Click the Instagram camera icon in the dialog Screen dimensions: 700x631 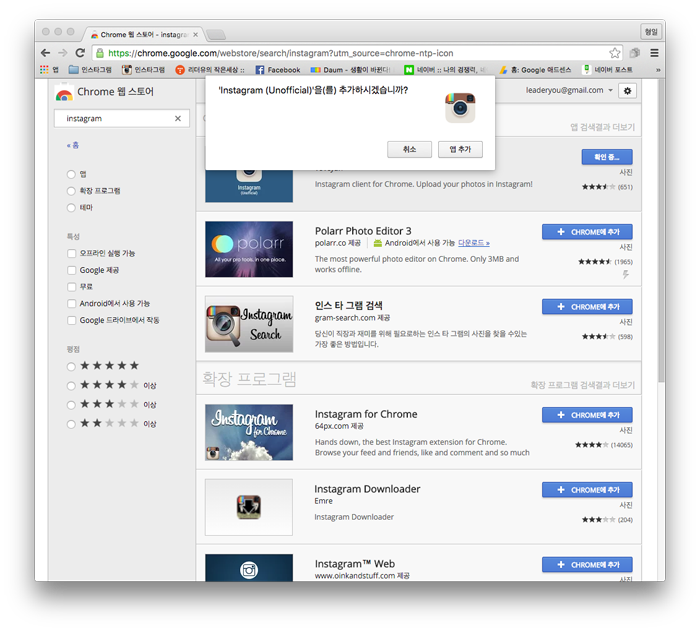(460, 108)
